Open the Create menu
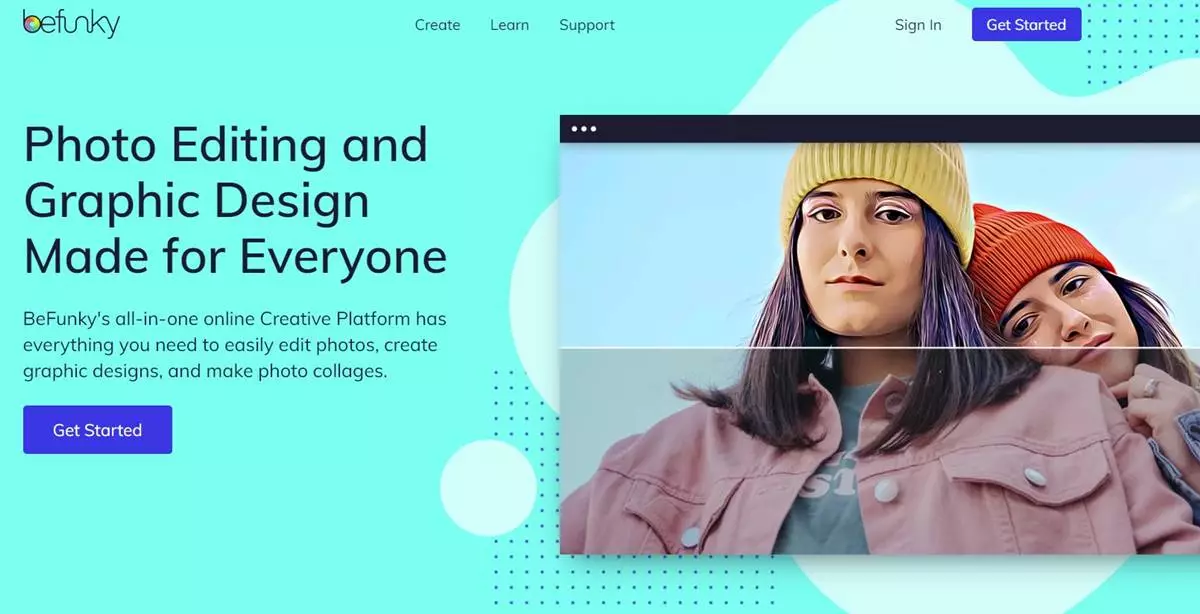 coord(437,25)
